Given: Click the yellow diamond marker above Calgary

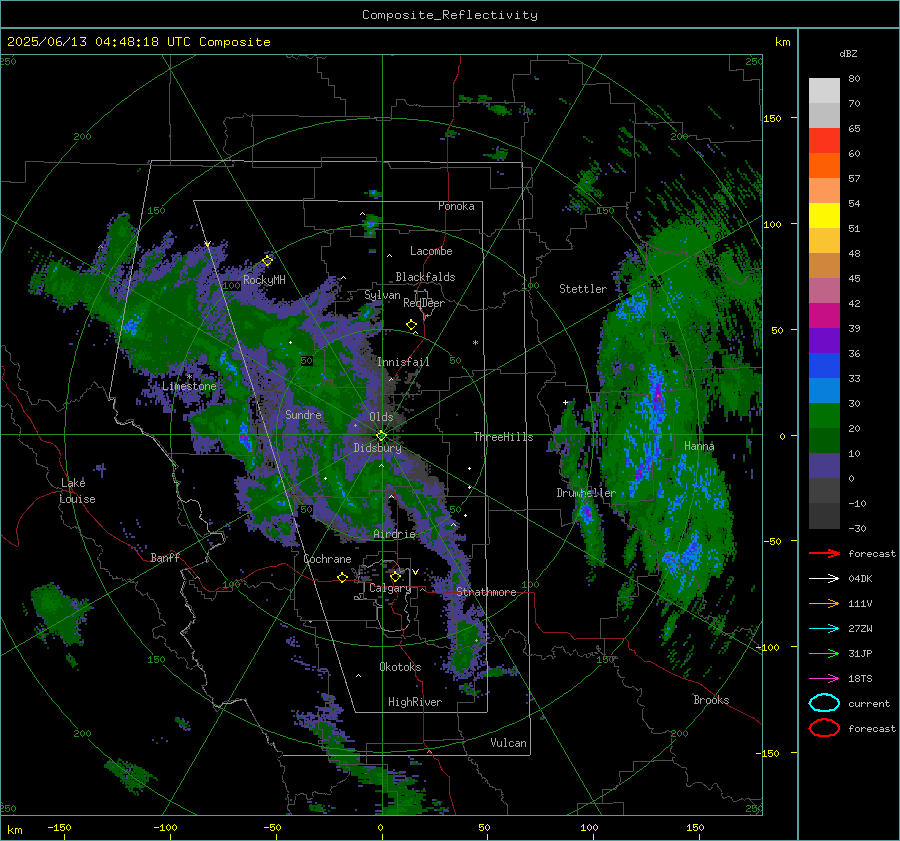Looking at the screenshot, I should pyautogui.click(x=395, y=576).
